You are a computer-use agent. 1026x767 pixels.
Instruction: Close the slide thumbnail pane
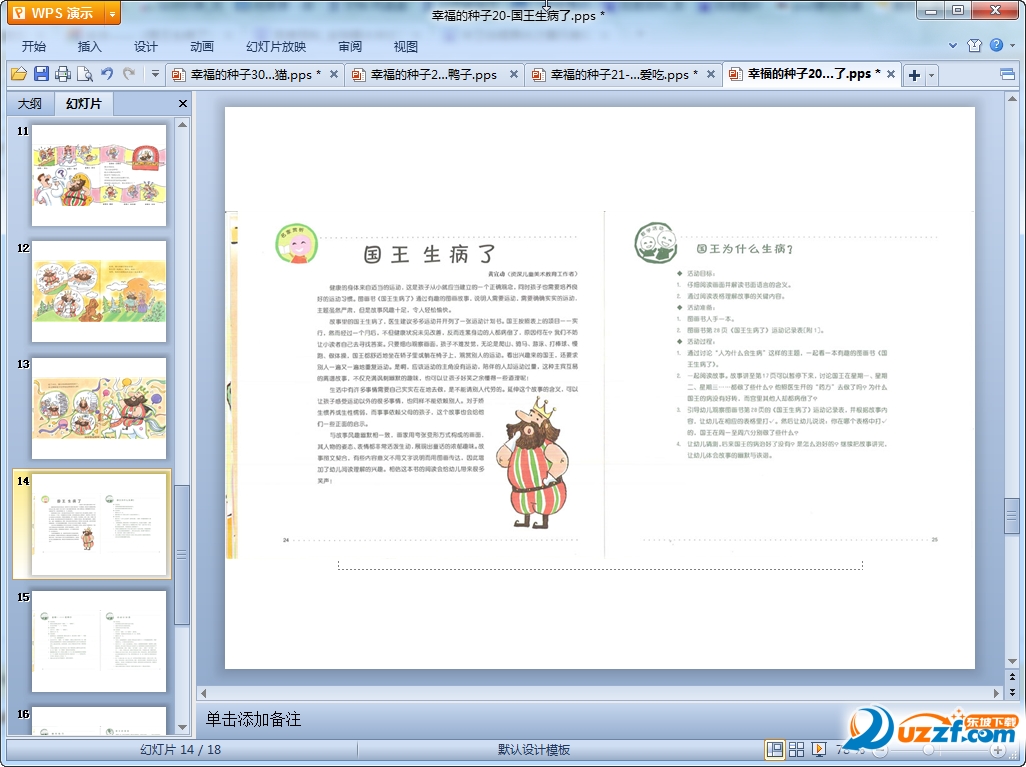183,103
